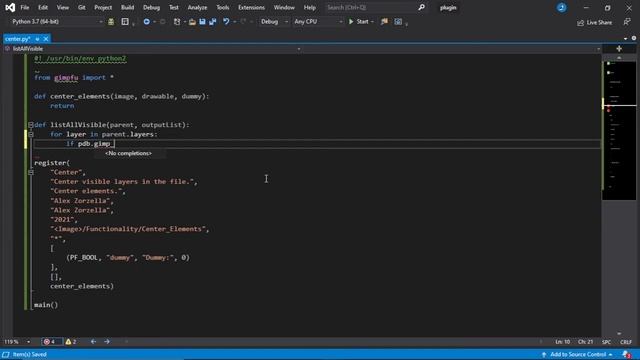The height and width of the screenshot is (360, 640).
Task: Click the No completions popup
Action: [129, 153]
